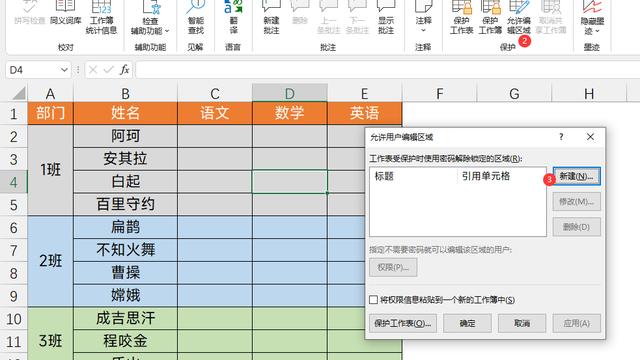Click Protect Workbook (保护工作簿)

(x=490, y=17)
